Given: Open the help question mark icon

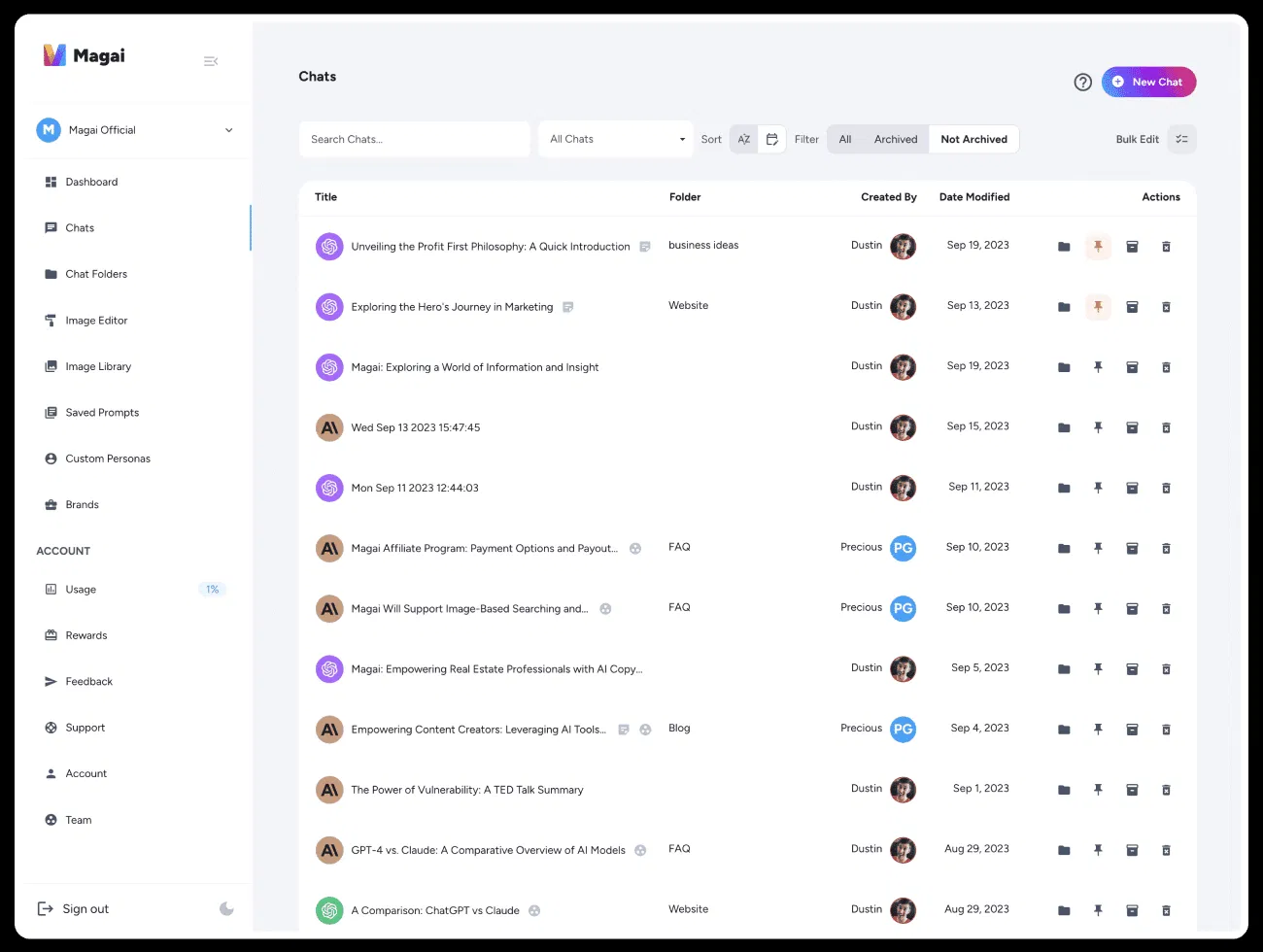Looking at the screenshot, I should [x=1082, y=83].
